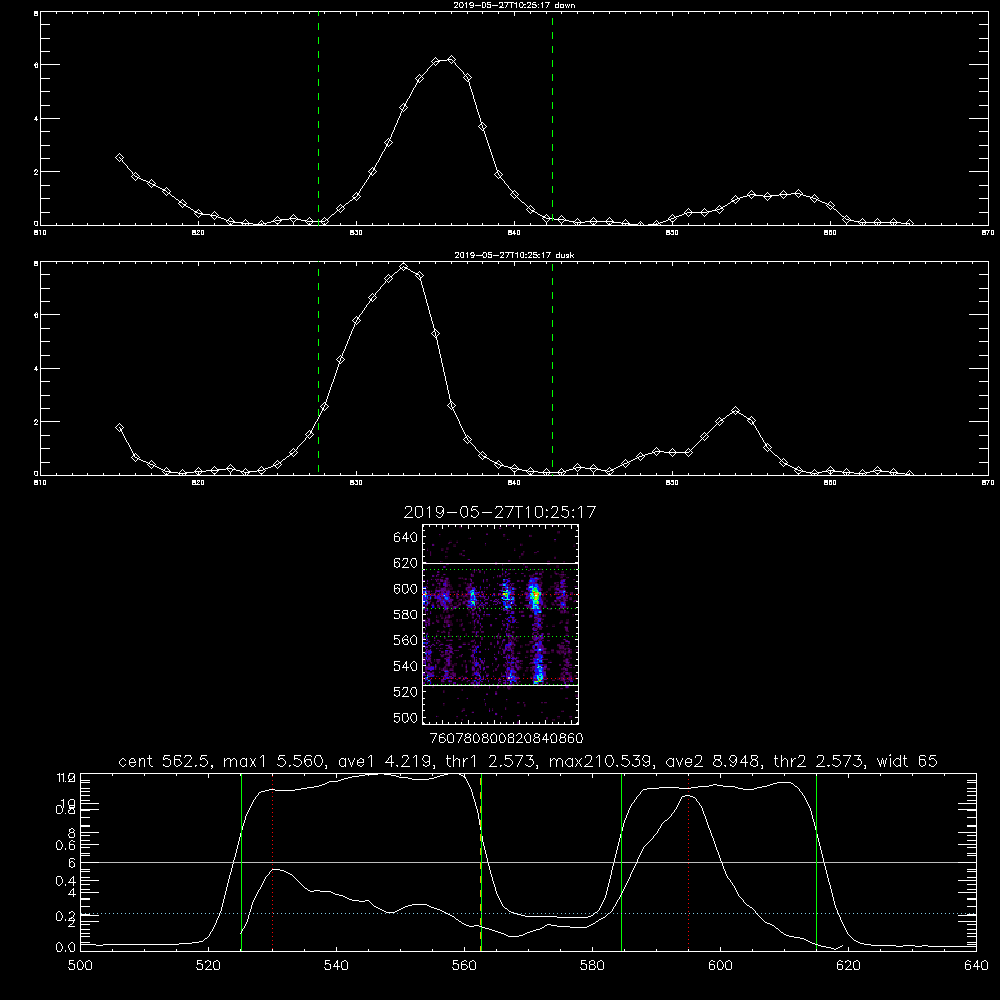Click the "760780800820840860" x-axis labels under heat map
The width and height of the screenshot is (1000, 1000).
[x=506, y=738]
